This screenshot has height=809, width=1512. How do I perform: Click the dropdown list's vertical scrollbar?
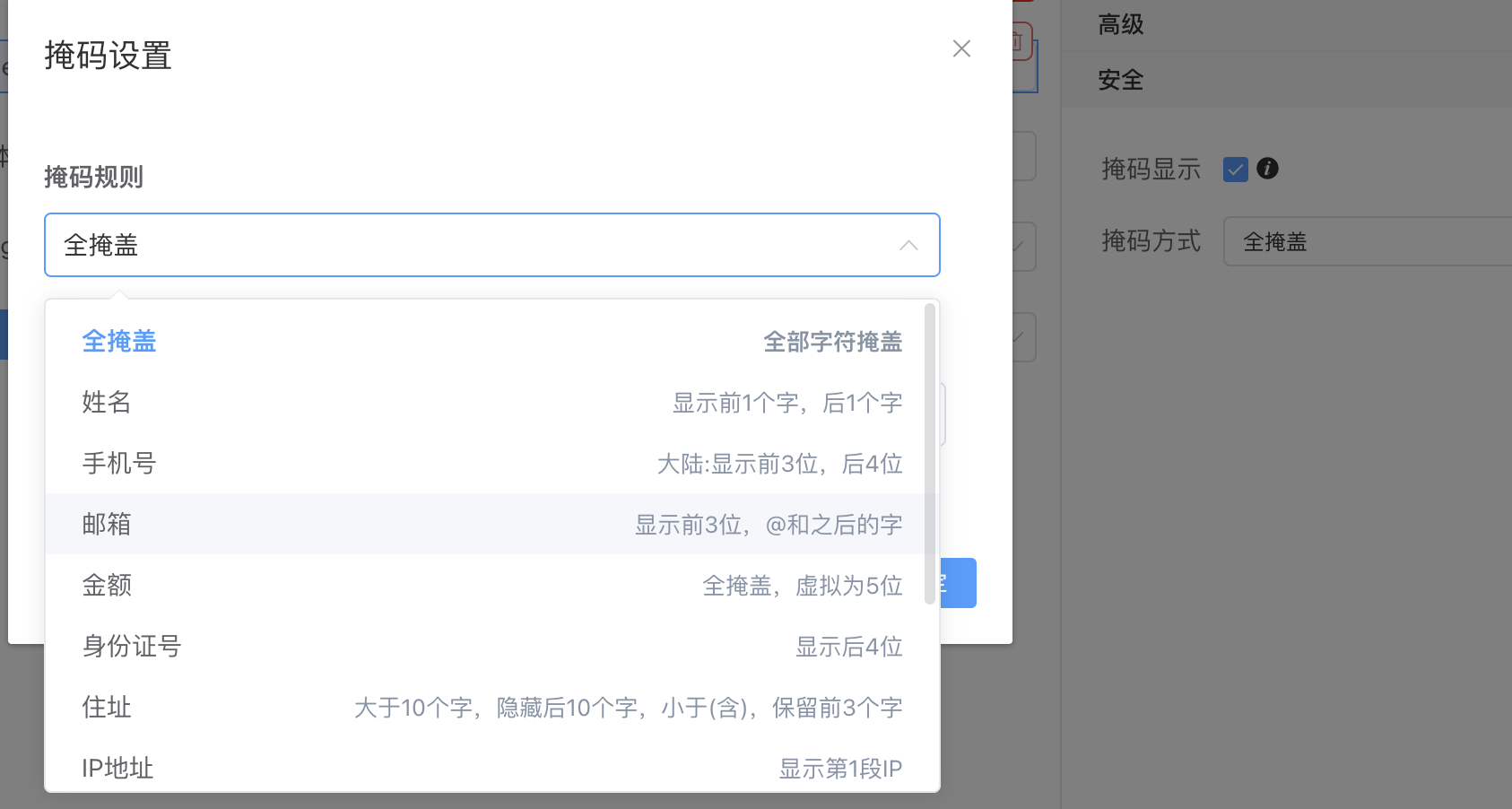pyautogui.click(x=929, y=454)
